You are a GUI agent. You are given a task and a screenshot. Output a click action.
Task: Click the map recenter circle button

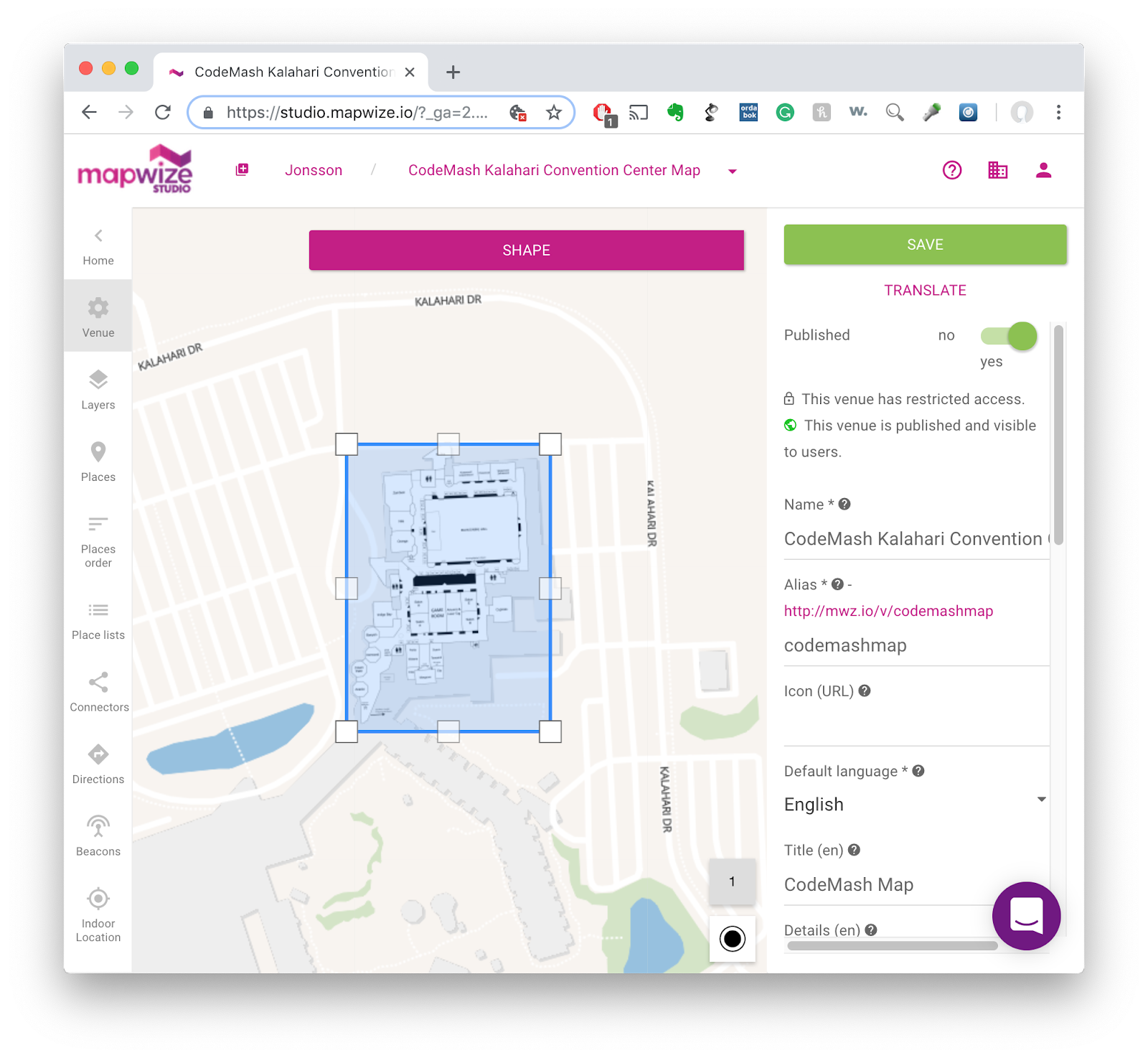point(733,939)
